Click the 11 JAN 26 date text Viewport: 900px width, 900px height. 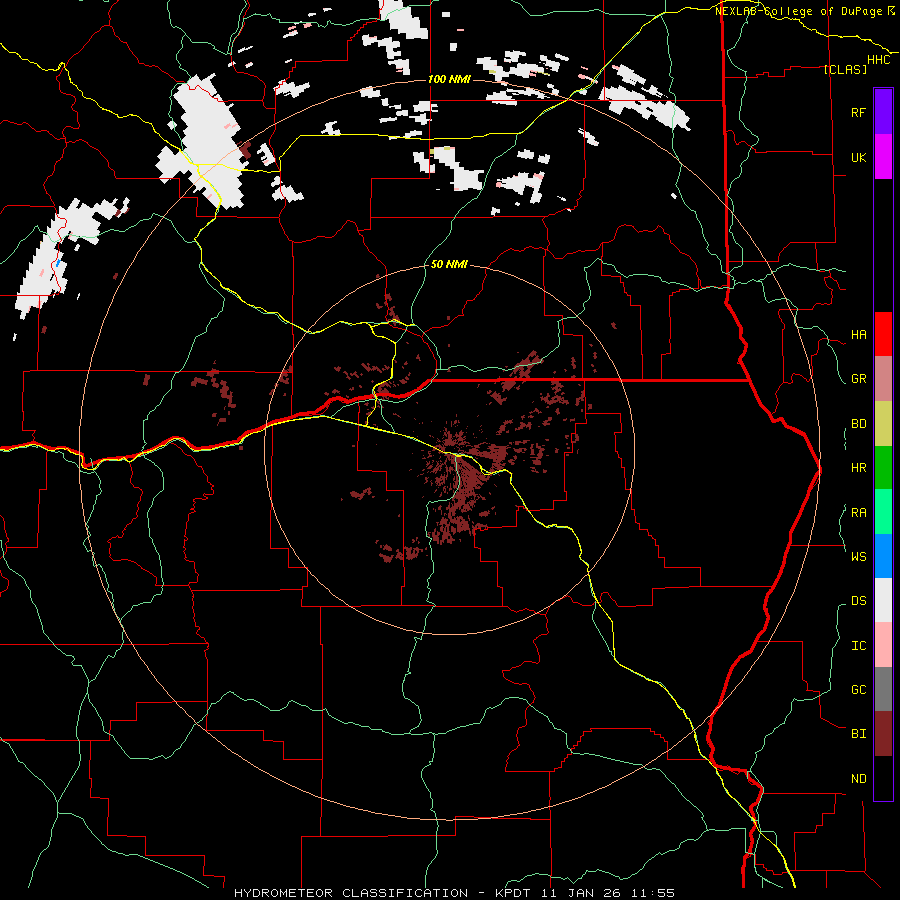click(581, 893)
